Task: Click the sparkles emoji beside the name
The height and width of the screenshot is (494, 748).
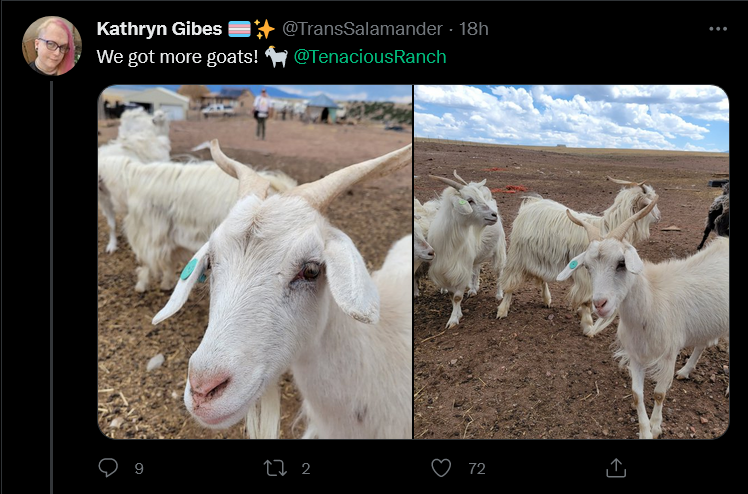Action: coord(265,29)
